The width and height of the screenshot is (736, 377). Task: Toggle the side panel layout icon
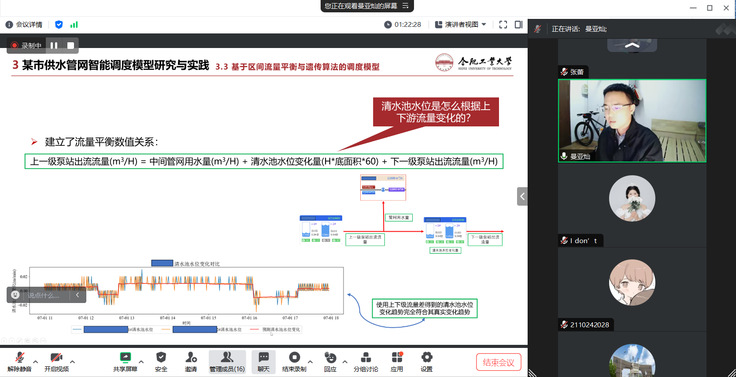pyautogui.click(x=519, y=24)
